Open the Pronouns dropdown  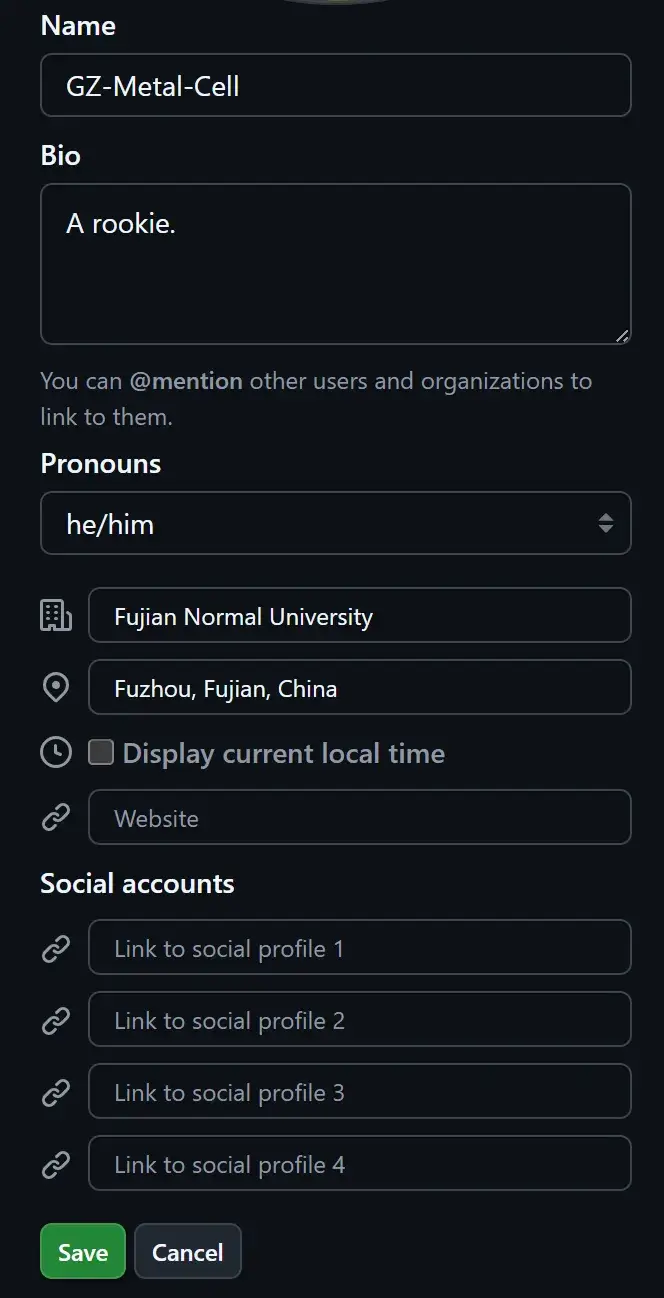click(336, 523)
